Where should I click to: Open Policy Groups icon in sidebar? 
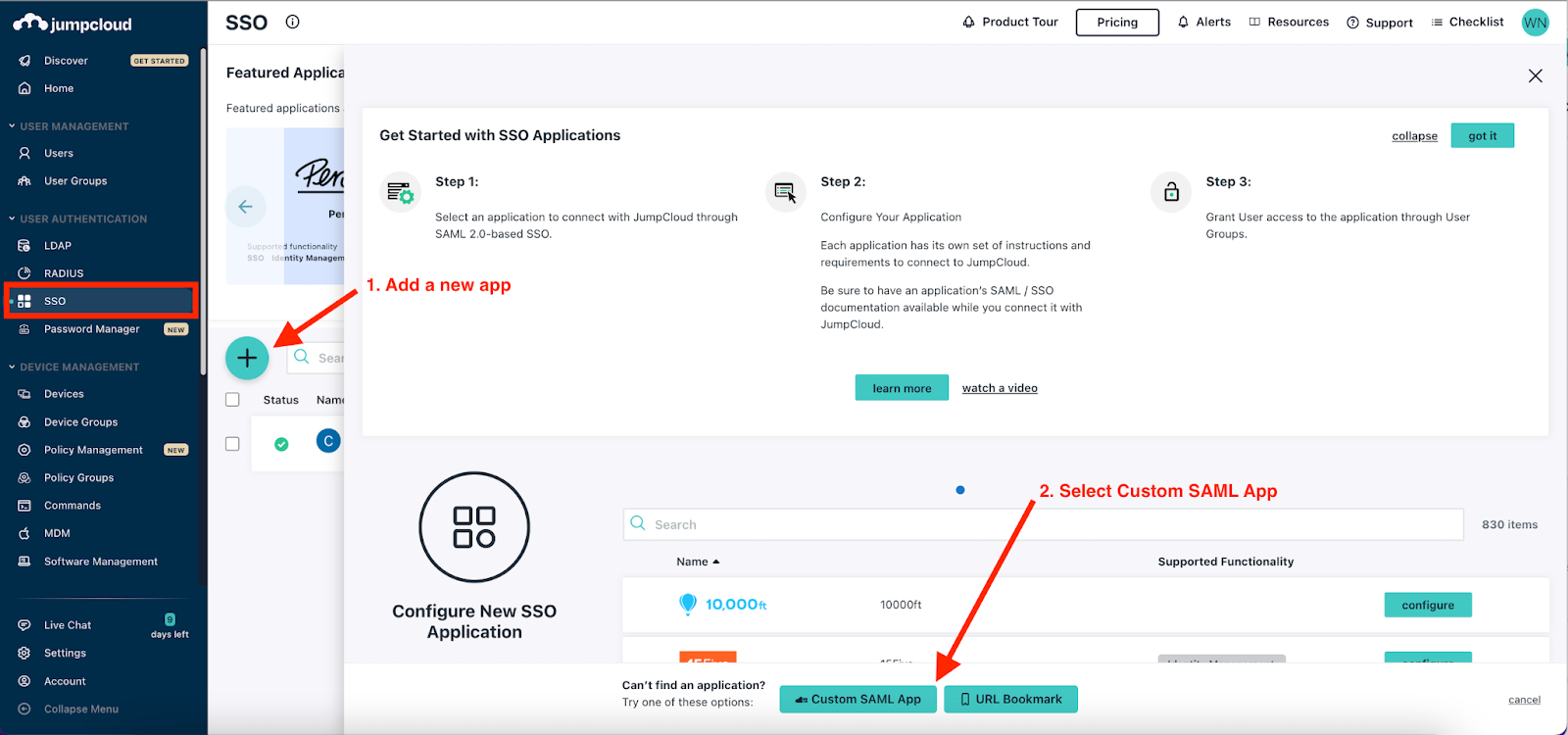(24, 478)
